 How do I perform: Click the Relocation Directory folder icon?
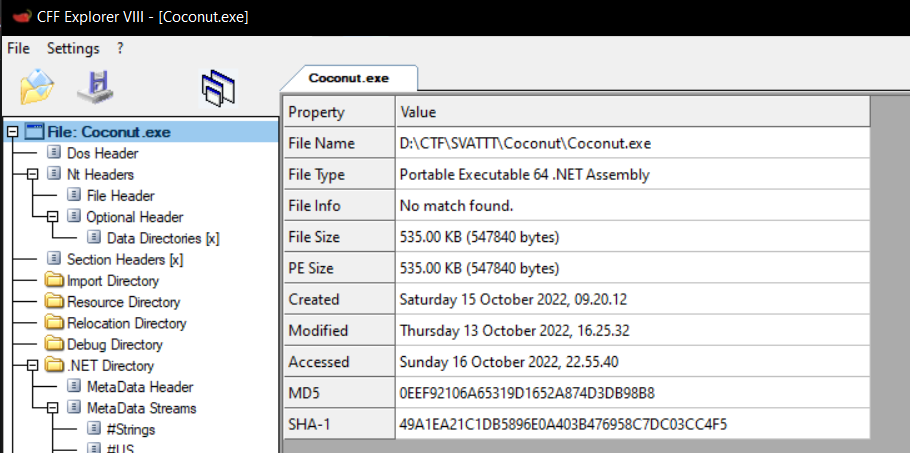click(x=55, y=323)
